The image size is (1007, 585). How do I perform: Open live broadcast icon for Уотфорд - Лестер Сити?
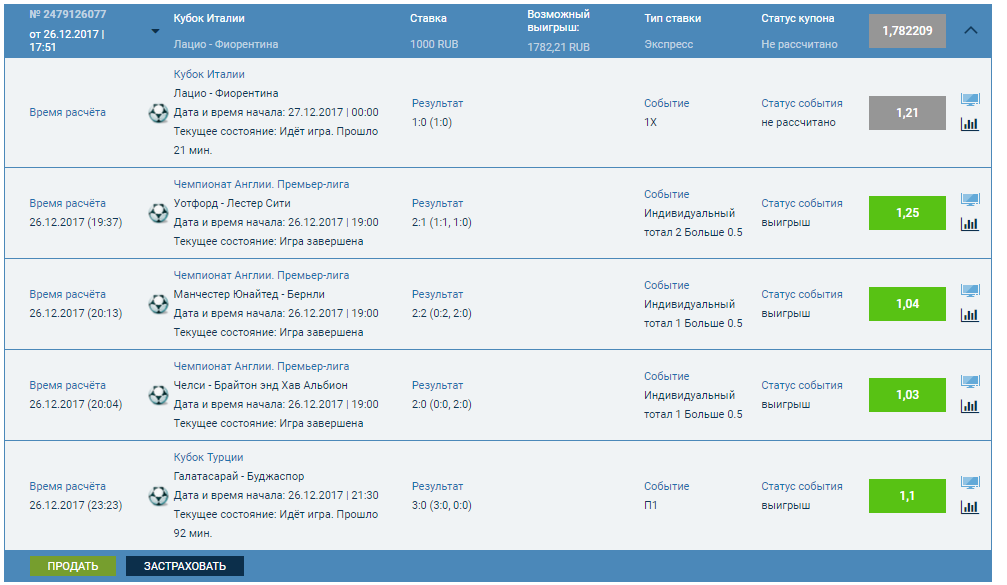click(970, 200)
